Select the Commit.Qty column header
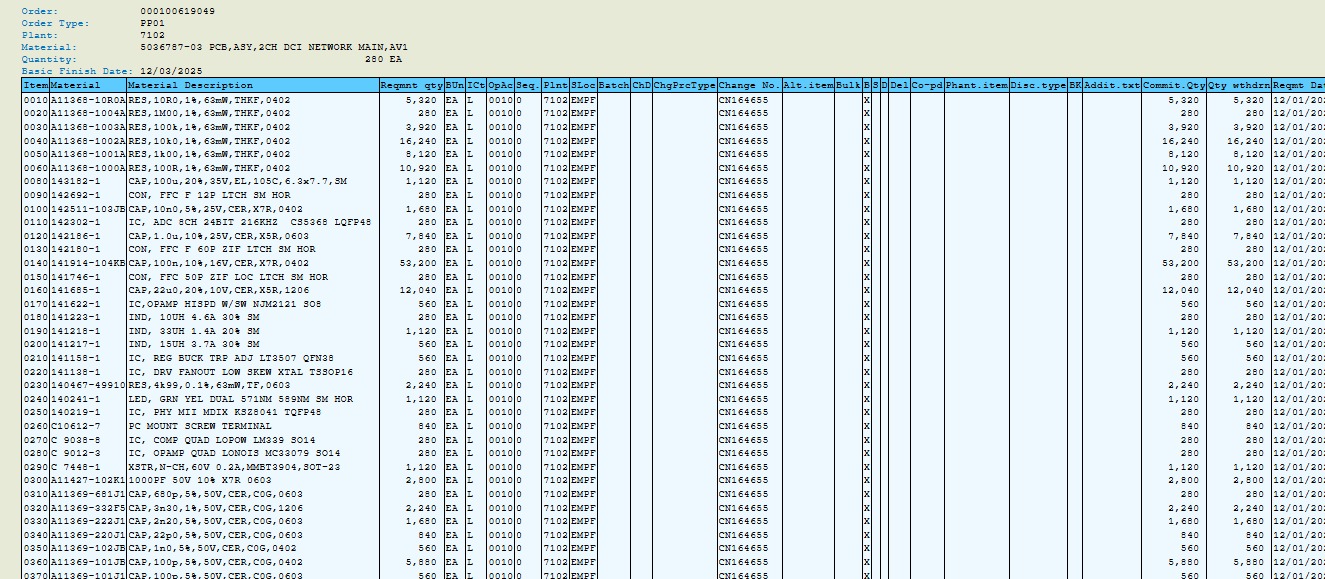Viewport: 1325px width, 579px height. (x=1174, y=86)
